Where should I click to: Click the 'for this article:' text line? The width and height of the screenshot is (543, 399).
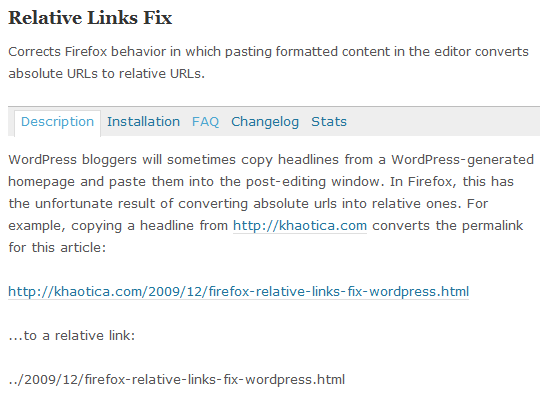(57, 248)
